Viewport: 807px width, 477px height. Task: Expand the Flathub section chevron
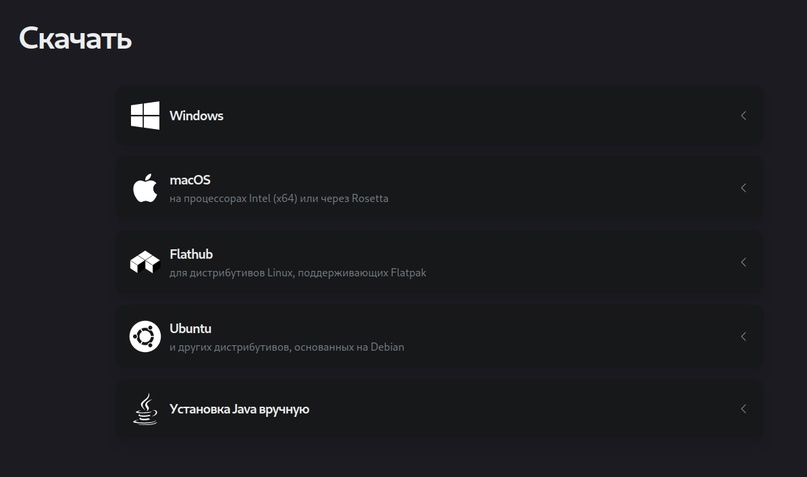[743, 262]
